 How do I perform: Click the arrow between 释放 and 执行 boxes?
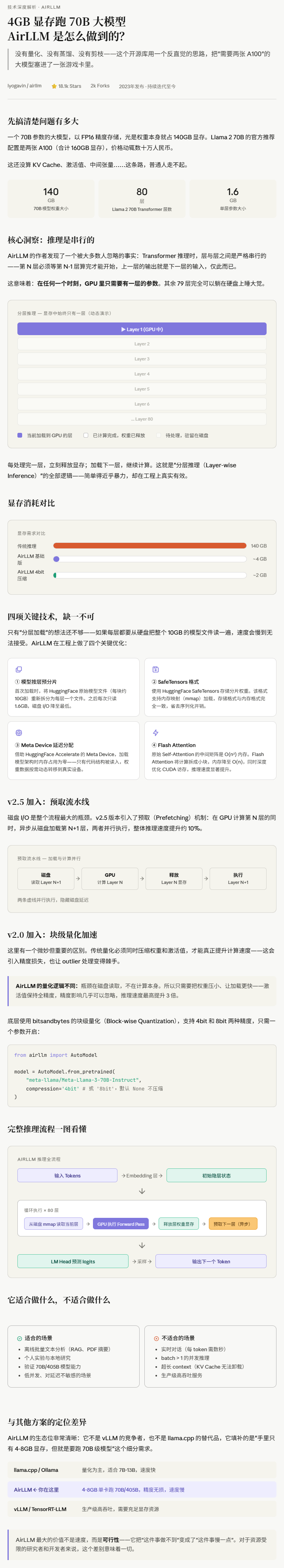[206, 878]
